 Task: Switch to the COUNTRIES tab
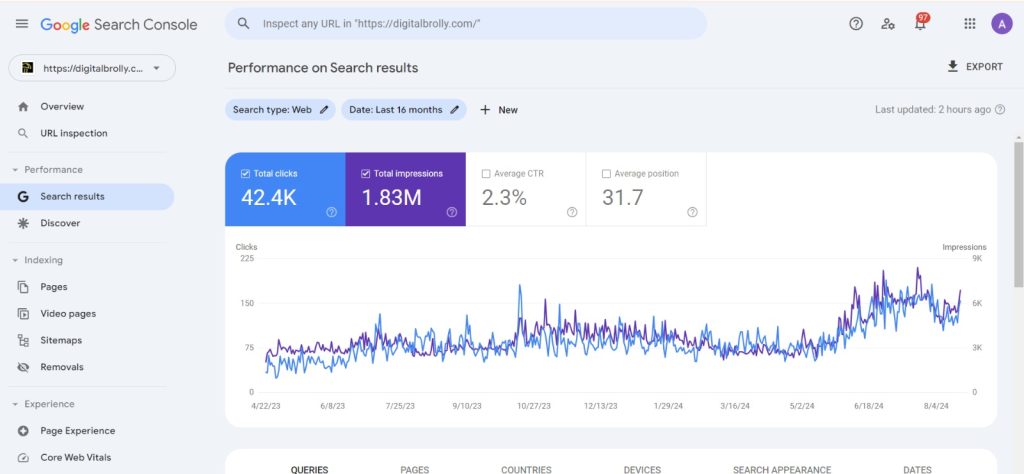coord(526,469)
